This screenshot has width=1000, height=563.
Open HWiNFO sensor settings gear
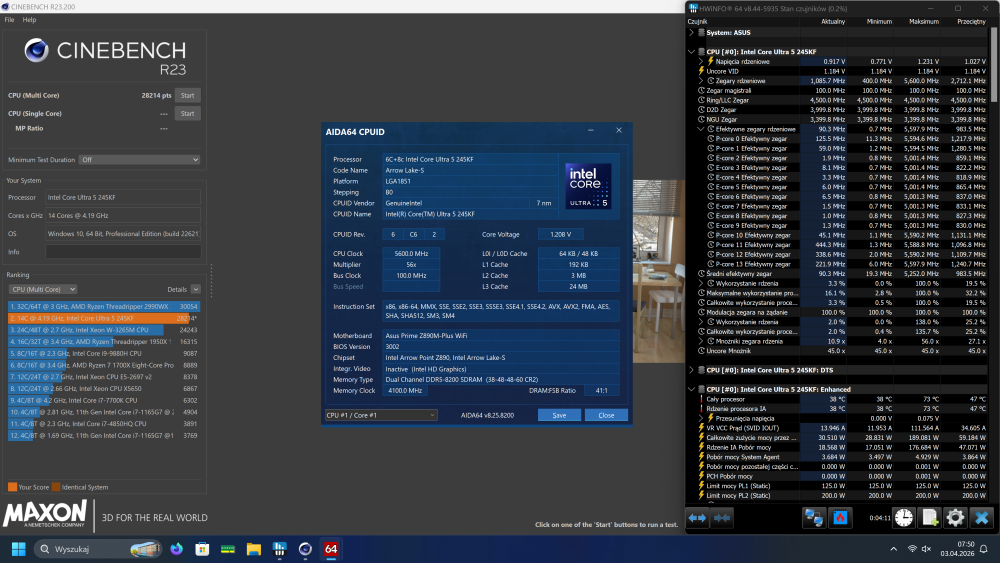[955, 518]
